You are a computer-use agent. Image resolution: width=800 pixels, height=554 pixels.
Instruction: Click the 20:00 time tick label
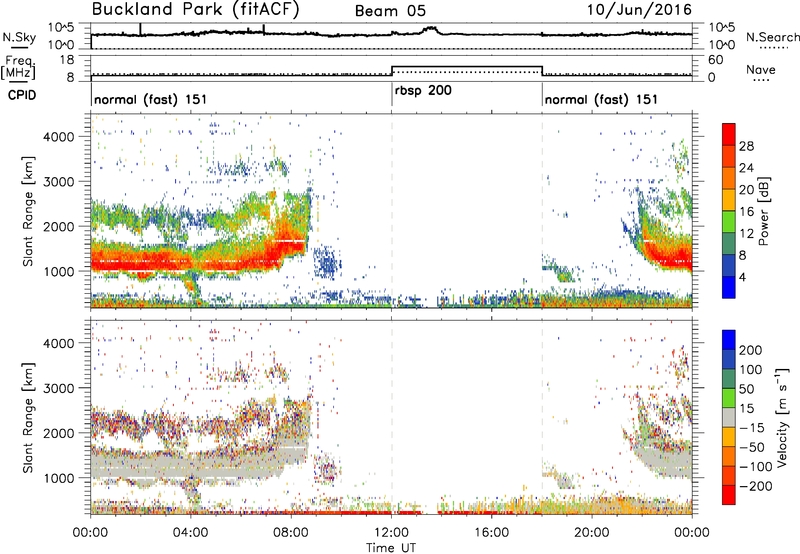coord(592,533)
